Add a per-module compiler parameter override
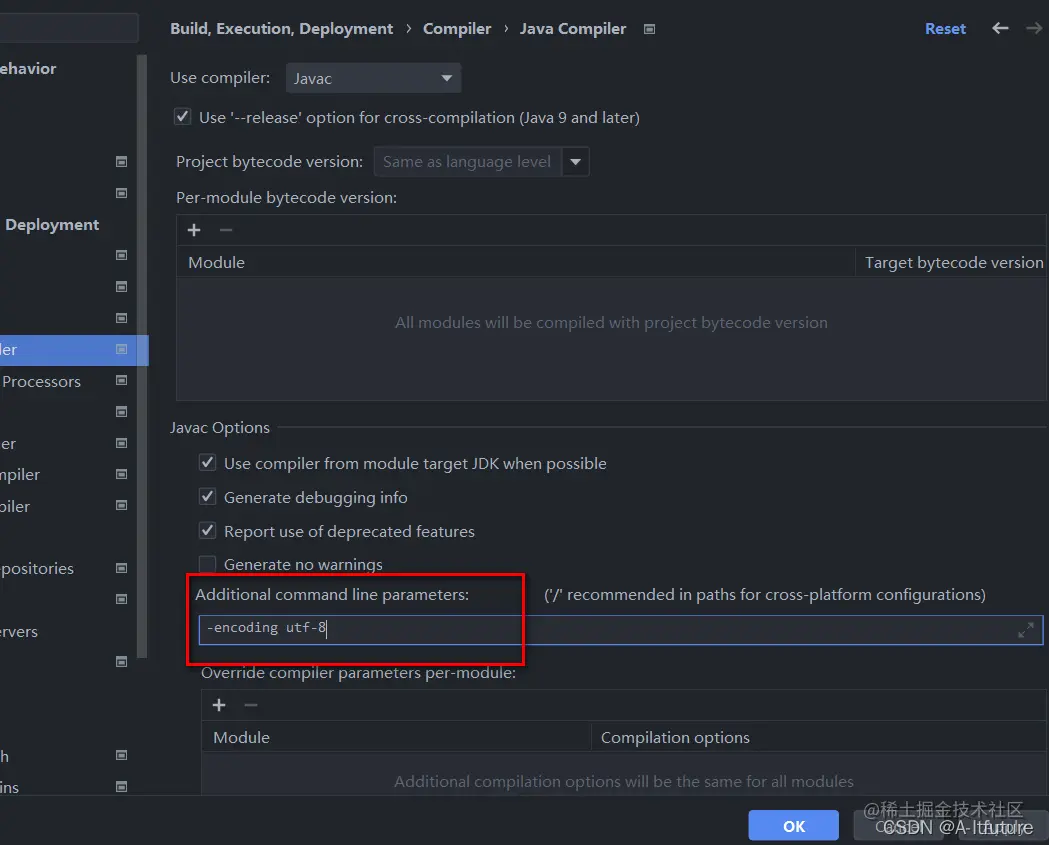The width and height of the screenshot is (1049, 845). point(219,705)
